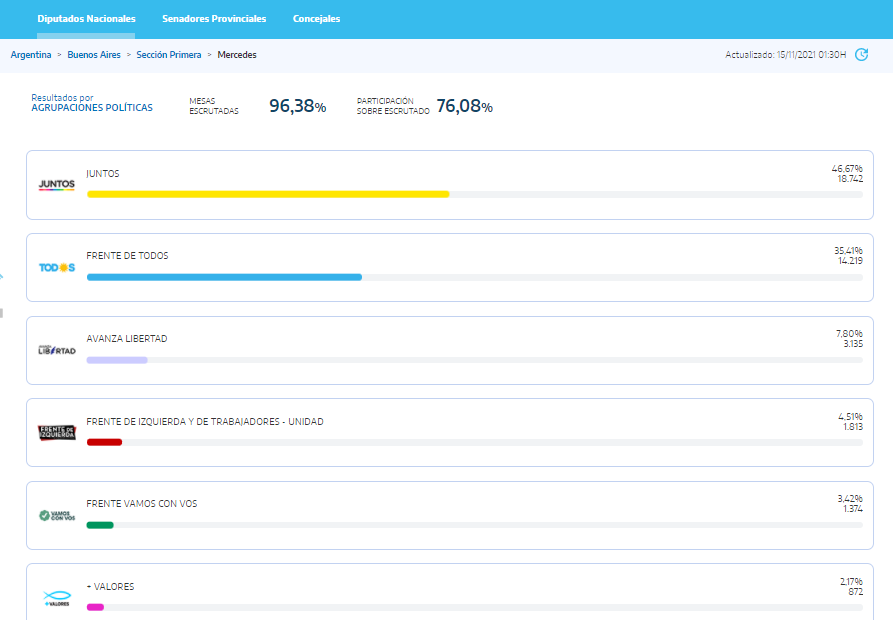Click the JUNTOS party logo
Image resolution: width=893 pixels, height=620 pixels.
coord(56,185)
